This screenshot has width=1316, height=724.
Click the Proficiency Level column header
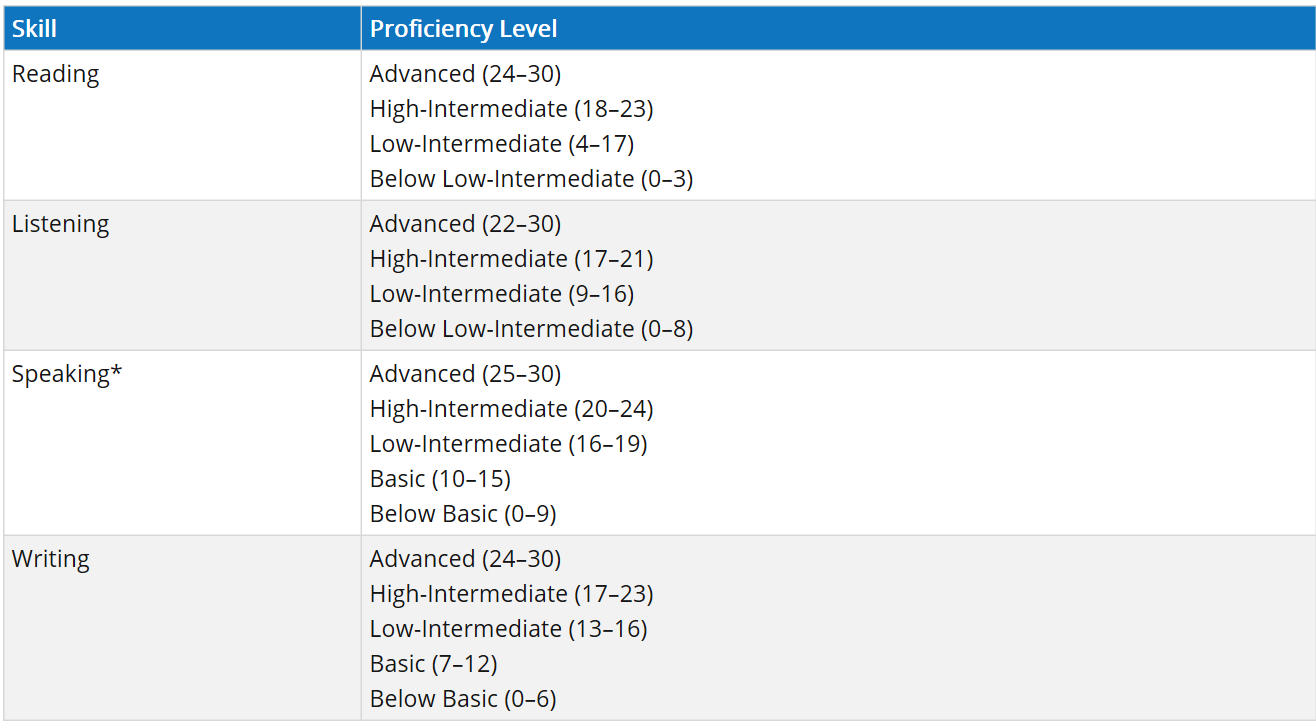838,28
